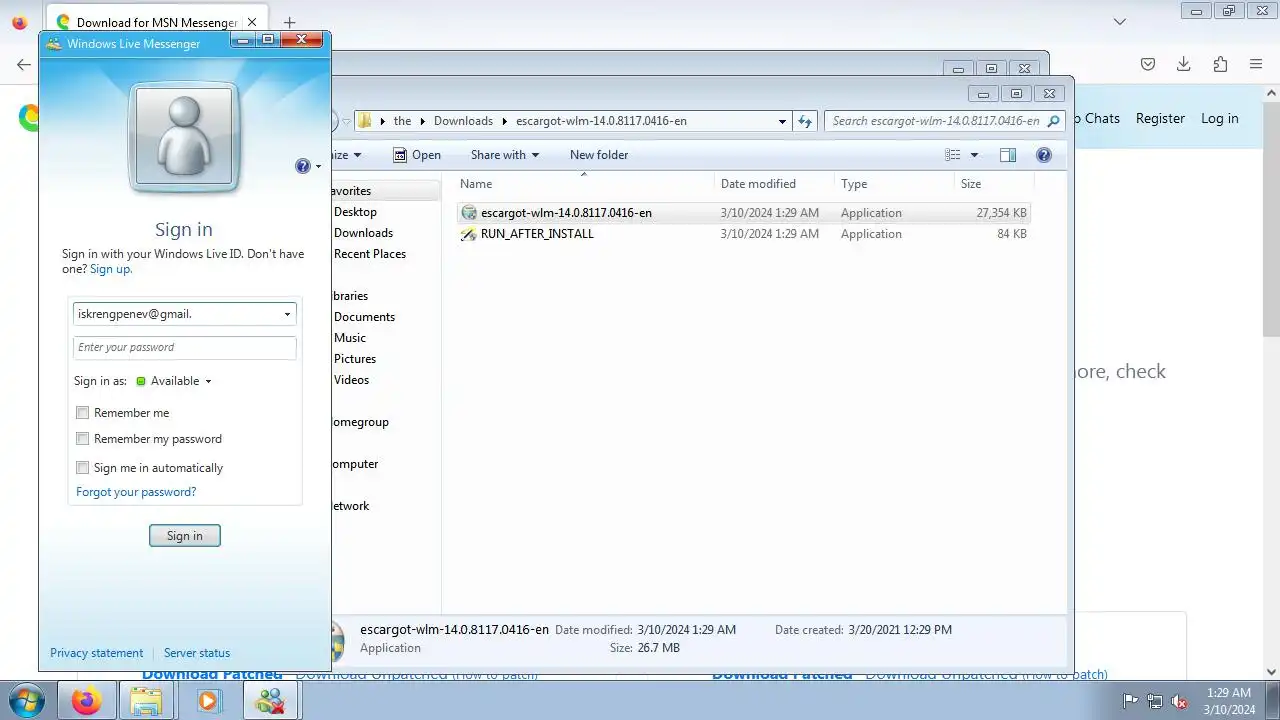Click the Action Center flag tray icon

pyautogui.click(x=1131, y=701)
